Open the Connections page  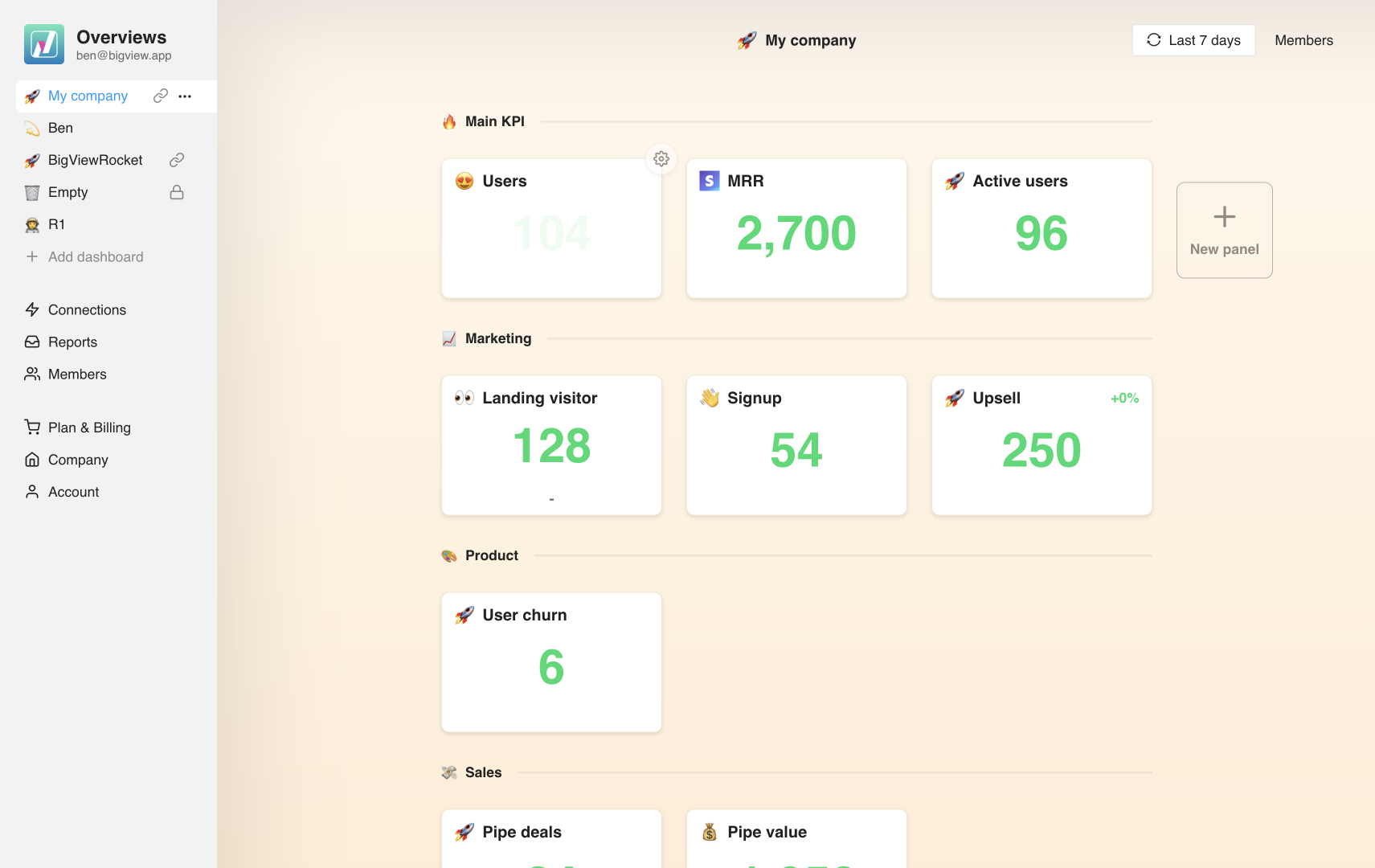[x=87, y=309]
